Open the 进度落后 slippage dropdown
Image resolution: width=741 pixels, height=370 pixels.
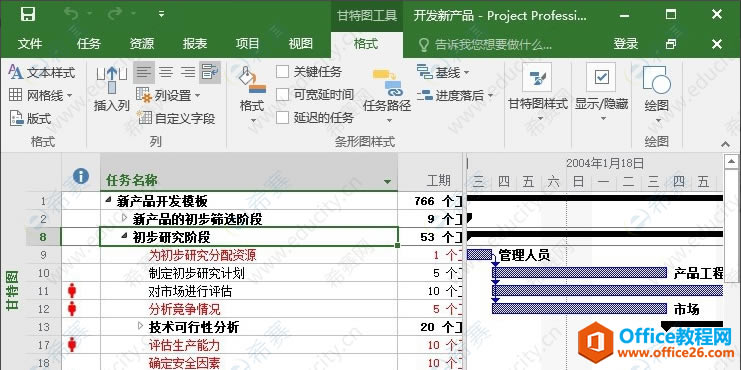click(455, 95)
